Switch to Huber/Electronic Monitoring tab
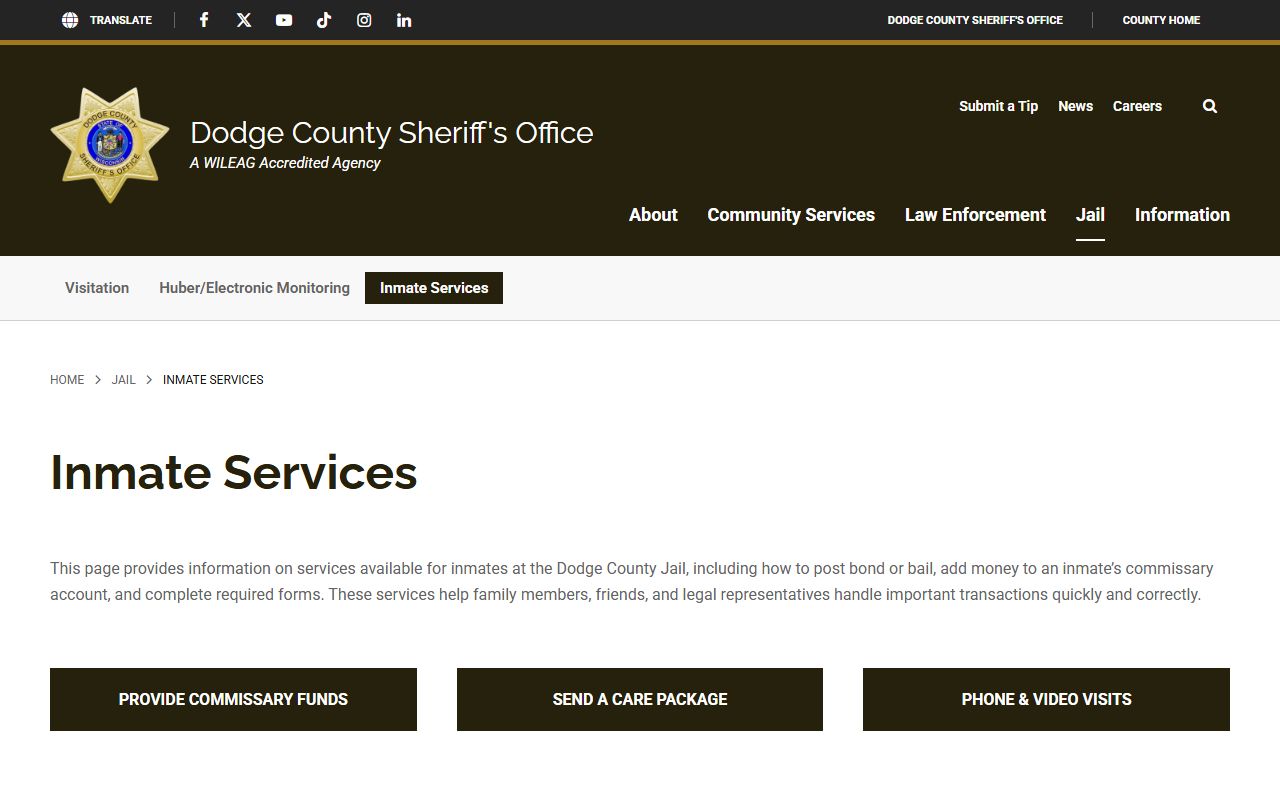This screenshot has width=1280, height=800. [x=254, y=288]
